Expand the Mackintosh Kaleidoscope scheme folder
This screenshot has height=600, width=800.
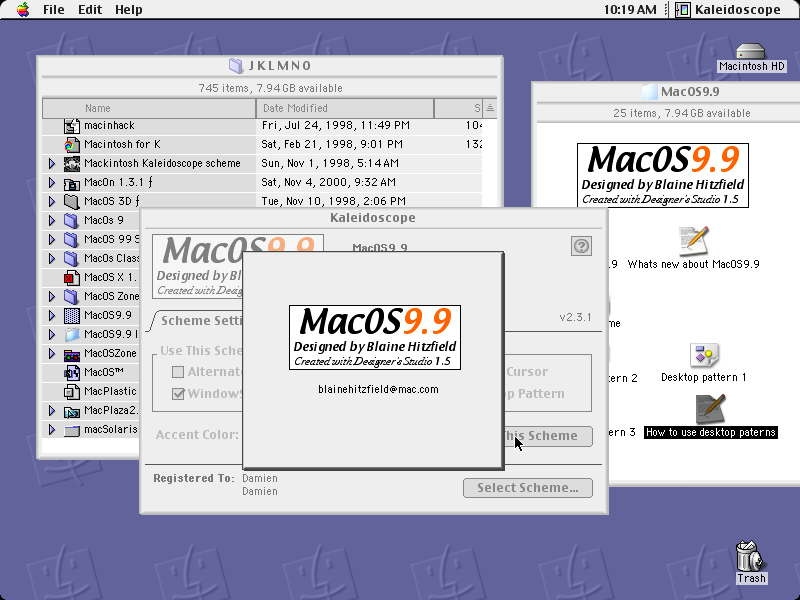pos(52,163)
